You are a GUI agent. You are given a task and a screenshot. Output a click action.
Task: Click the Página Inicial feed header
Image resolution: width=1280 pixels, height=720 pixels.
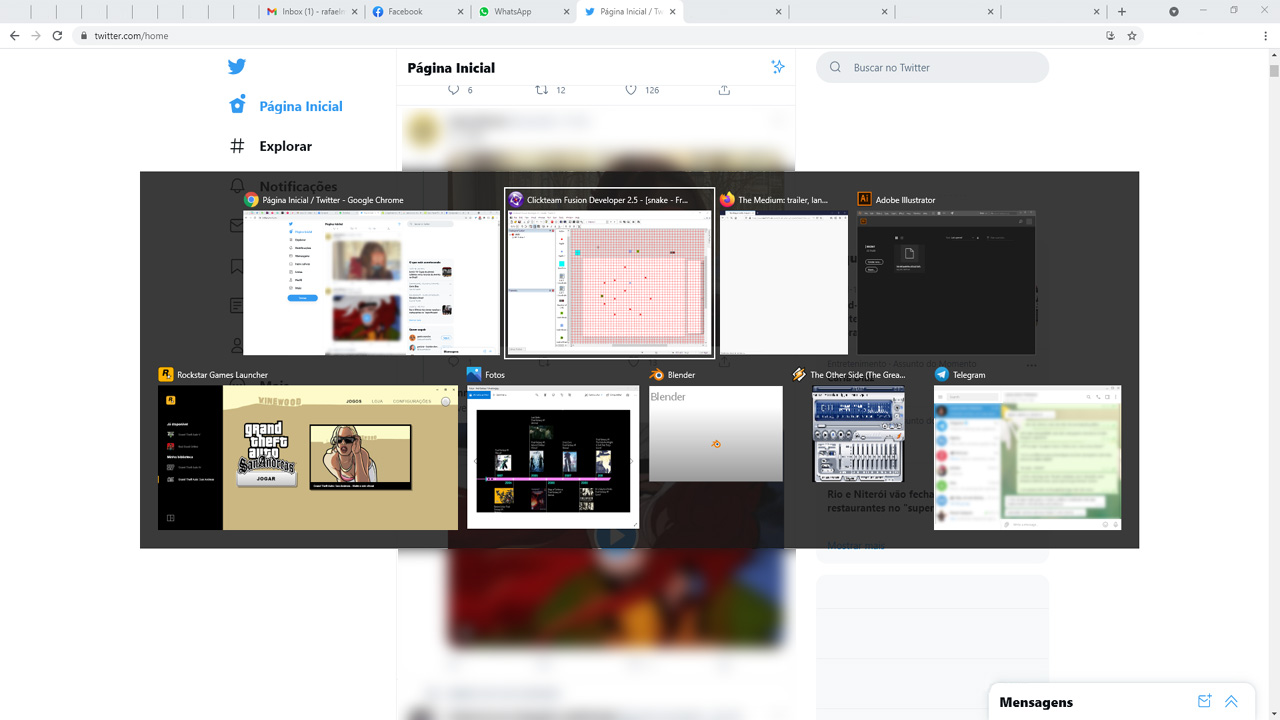tap(451, 68)
